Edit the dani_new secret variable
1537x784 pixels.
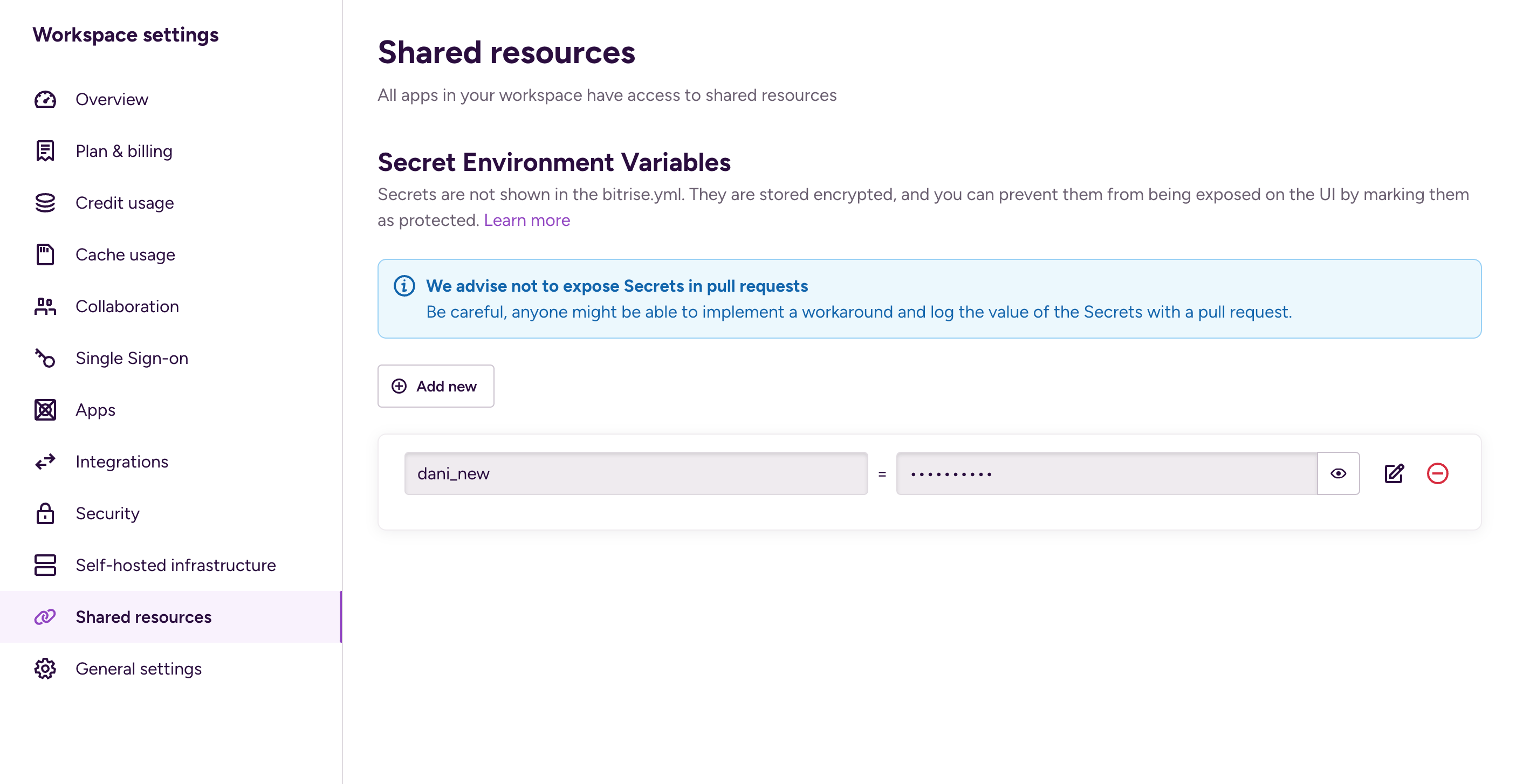coord(1394,473)
